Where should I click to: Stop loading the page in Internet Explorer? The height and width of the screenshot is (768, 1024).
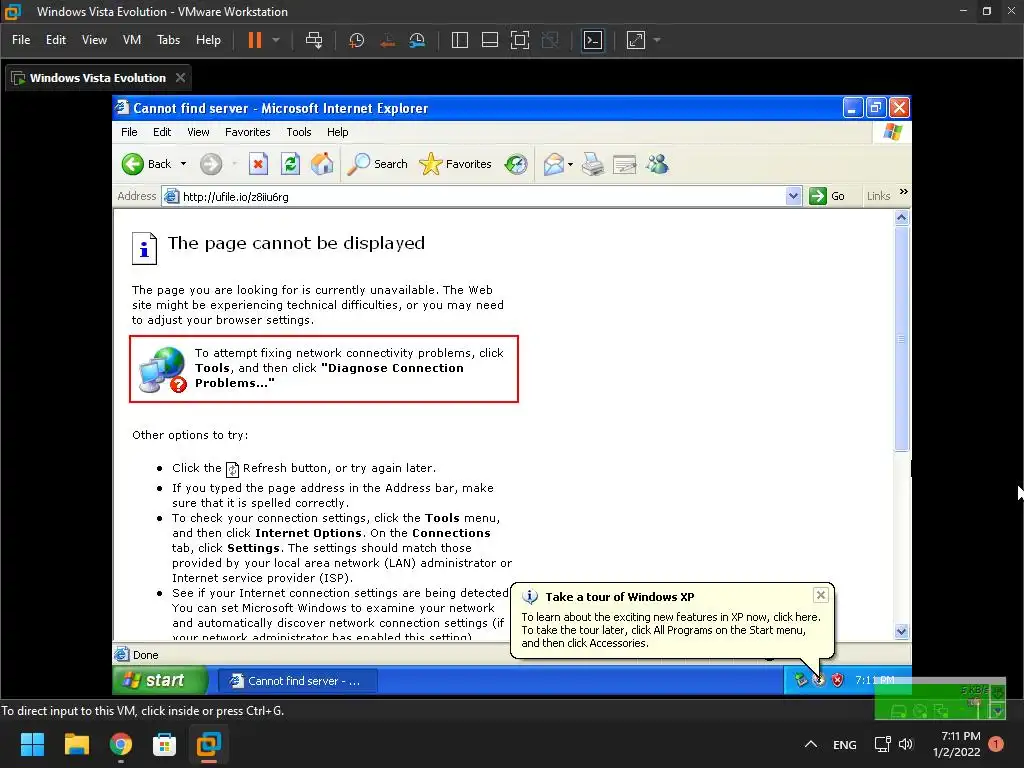click(x=259, y=164)
